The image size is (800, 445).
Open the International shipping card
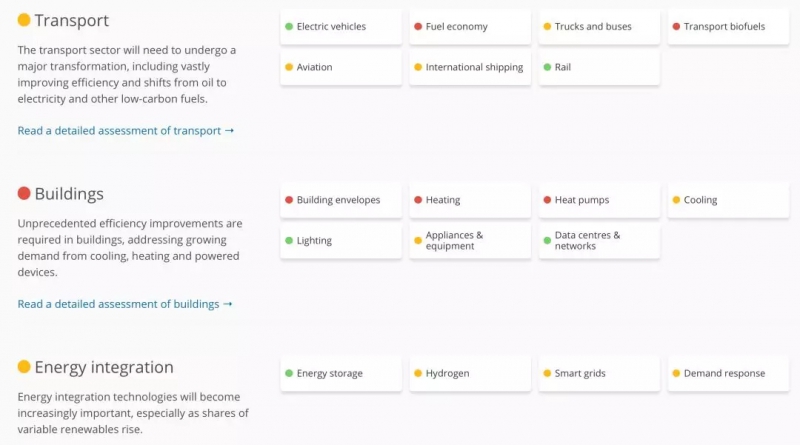[x=469, y=68]
